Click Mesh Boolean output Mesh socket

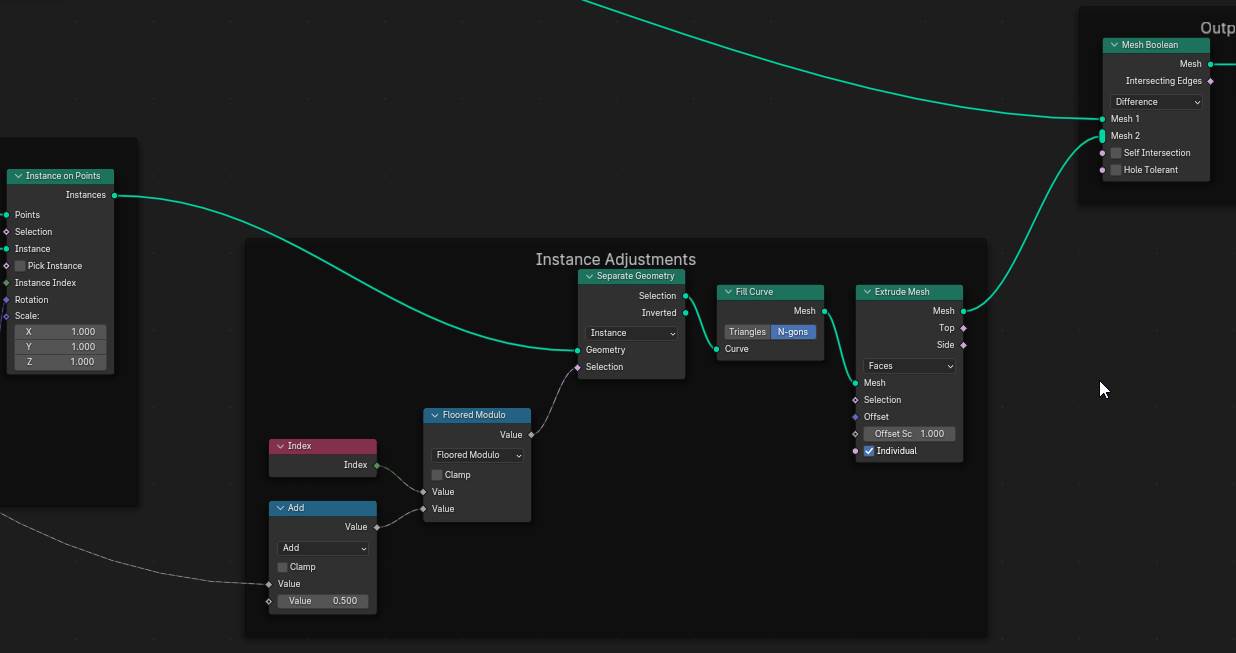pos(1210,64)
